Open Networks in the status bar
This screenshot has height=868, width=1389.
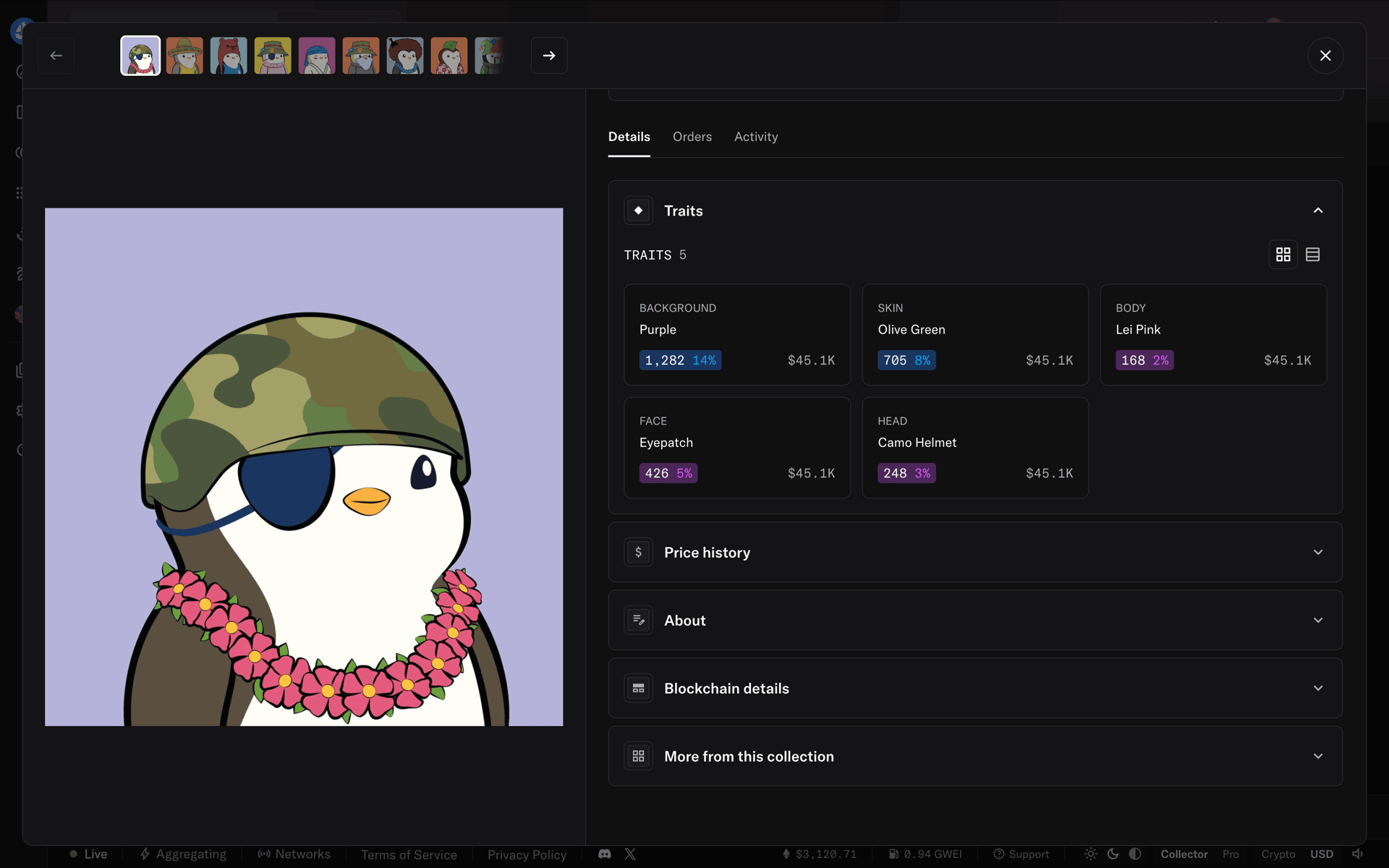point(294,854)
